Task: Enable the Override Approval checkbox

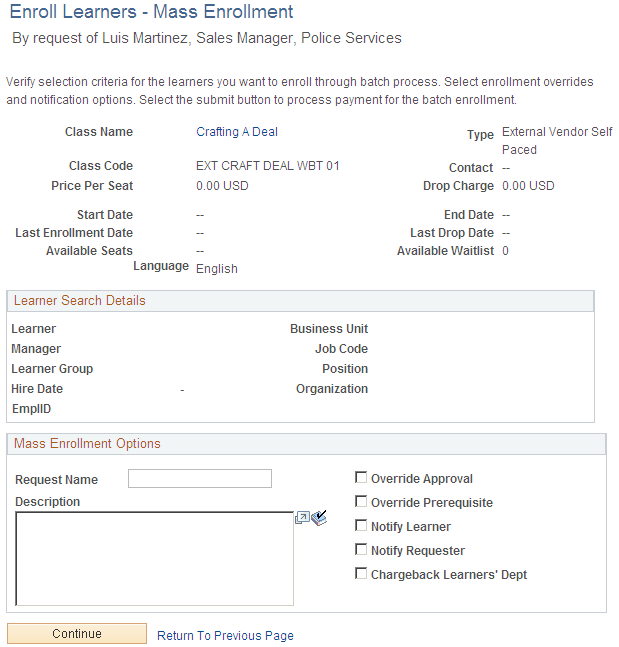Action: [361, 478]
